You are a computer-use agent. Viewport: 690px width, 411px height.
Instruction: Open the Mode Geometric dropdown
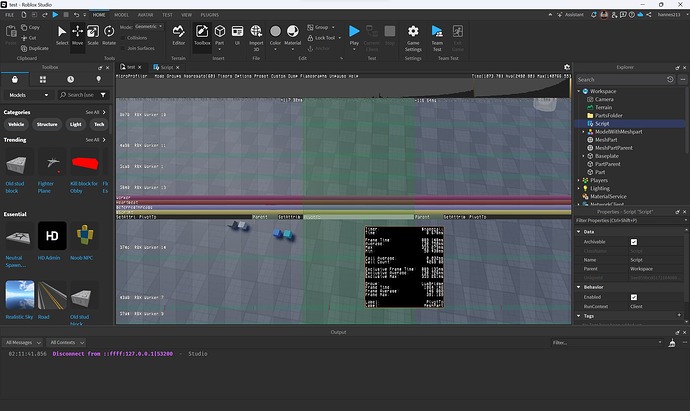149,27
